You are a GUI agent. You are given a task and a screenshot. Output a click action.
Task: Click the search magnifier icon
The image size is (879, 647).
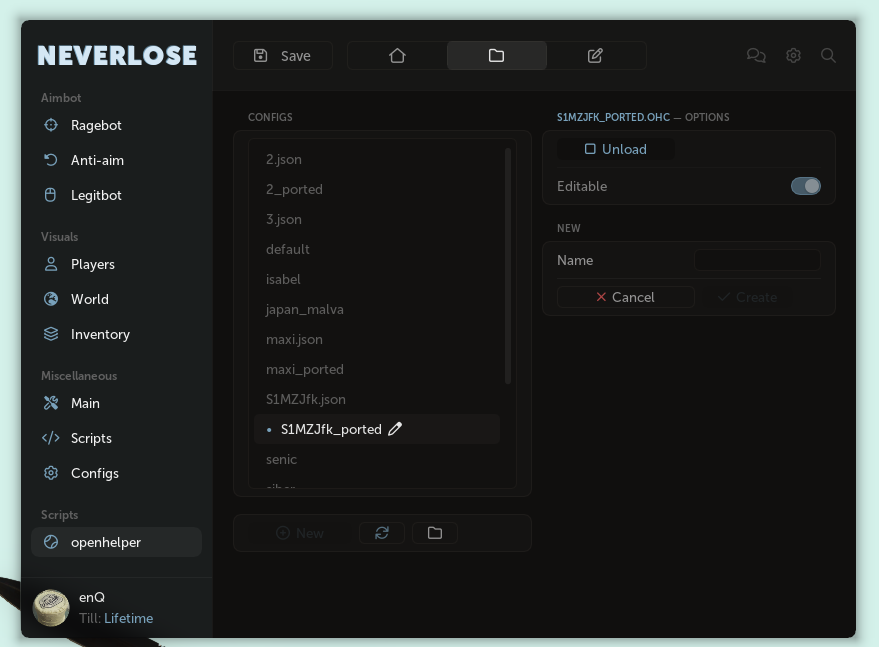828,56
